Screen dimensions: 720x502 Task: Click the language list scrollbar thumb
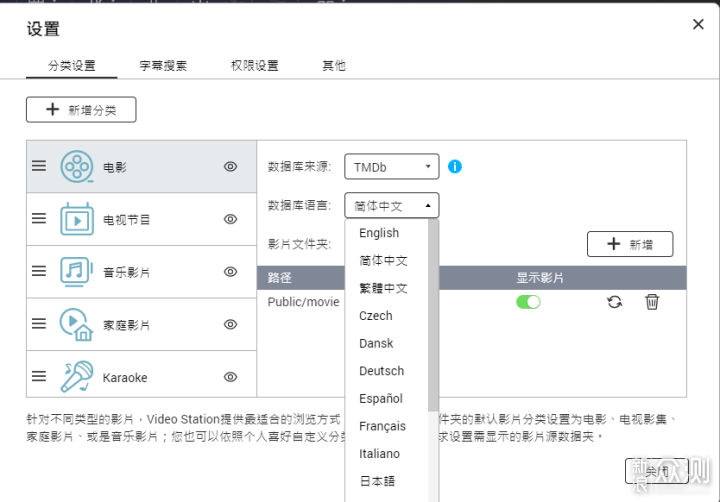[433, 315]
